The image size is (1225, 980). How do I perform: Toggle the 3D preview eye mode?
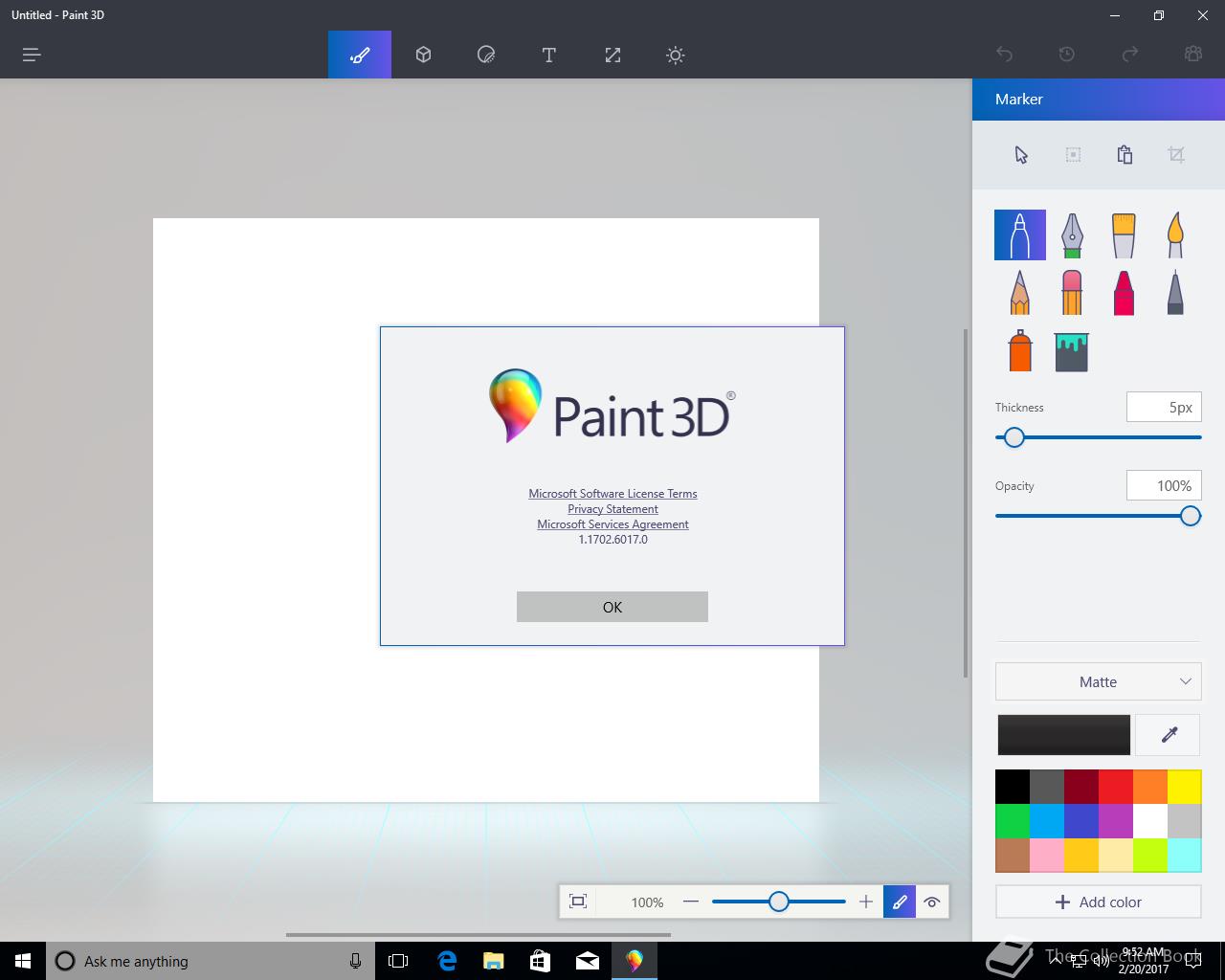coord(932,902)
